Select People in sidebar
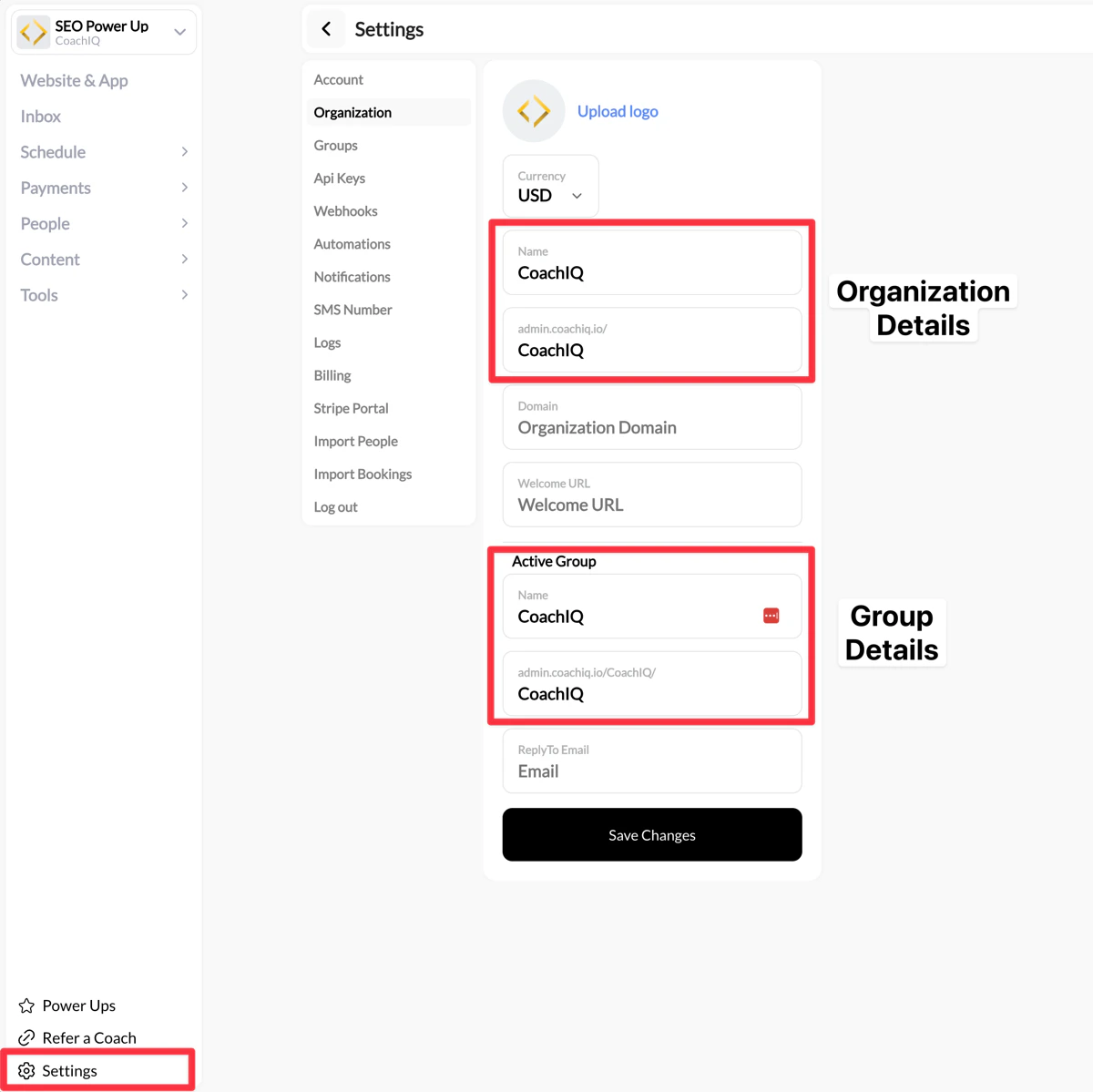 click(x=46, y=223)
